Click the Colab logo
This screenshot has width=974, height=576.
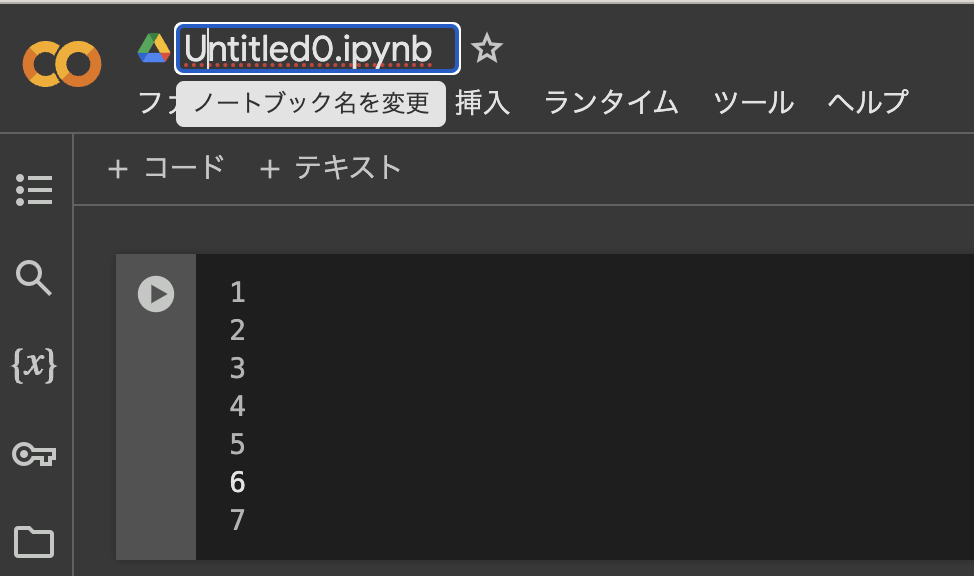point(62,64)
